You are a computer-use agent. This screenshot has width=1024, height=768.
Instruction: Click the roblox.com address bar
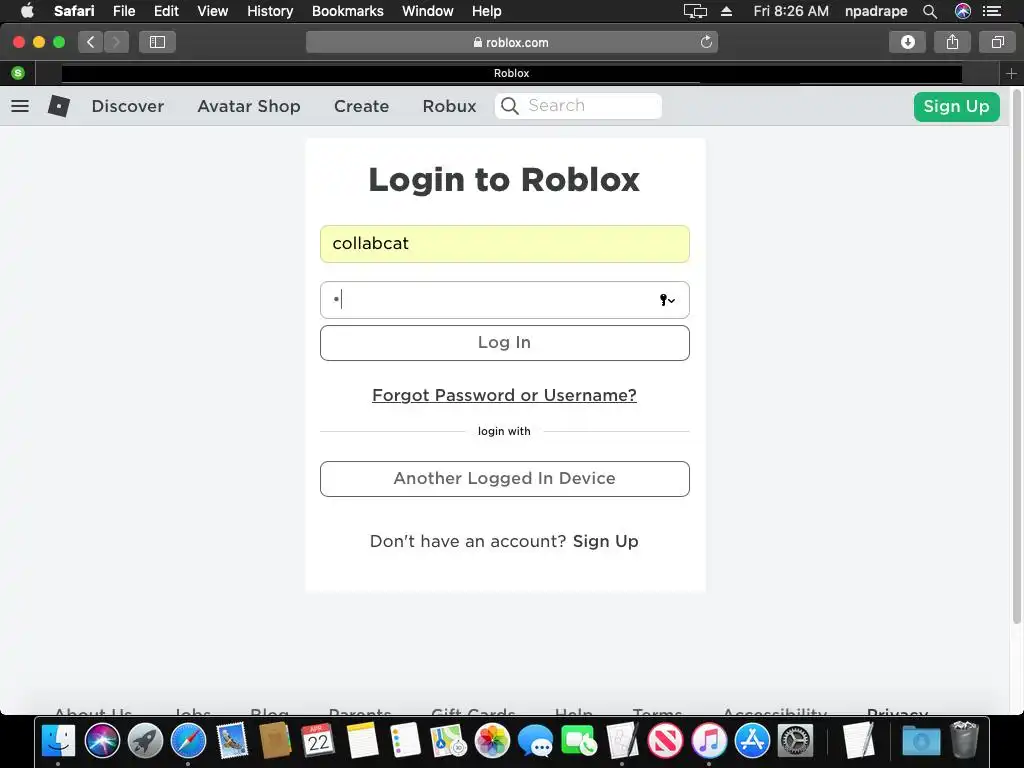tap(511, 42)
